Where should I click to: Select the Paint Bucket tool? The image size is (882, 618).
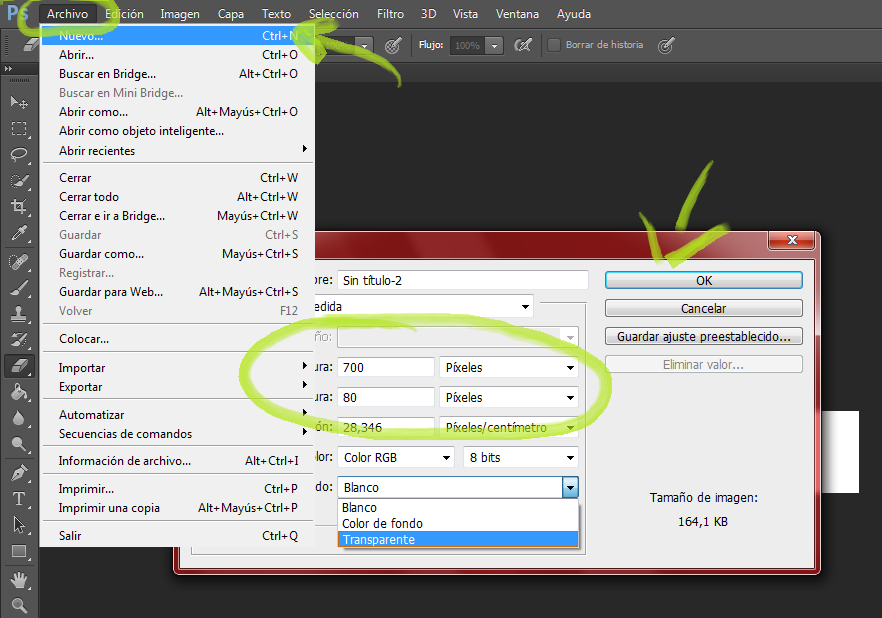coord(19,392)
